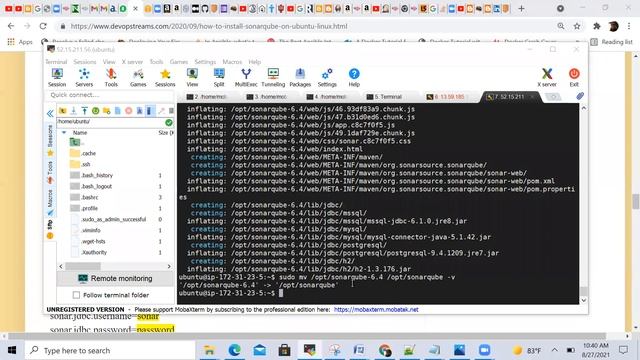Screen dimensions: 640x360
Task: Click the green refresh icon in SFTP panel
Action: [96, 111]
